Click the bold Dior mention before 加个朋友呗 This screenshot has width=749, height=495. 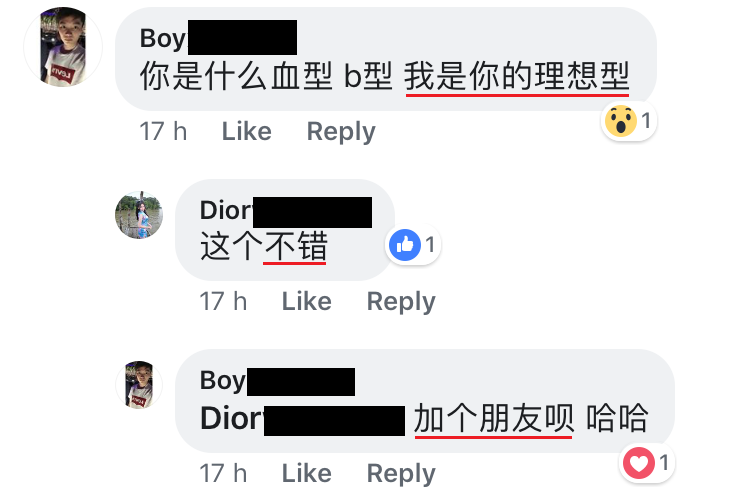click(302, 420)
